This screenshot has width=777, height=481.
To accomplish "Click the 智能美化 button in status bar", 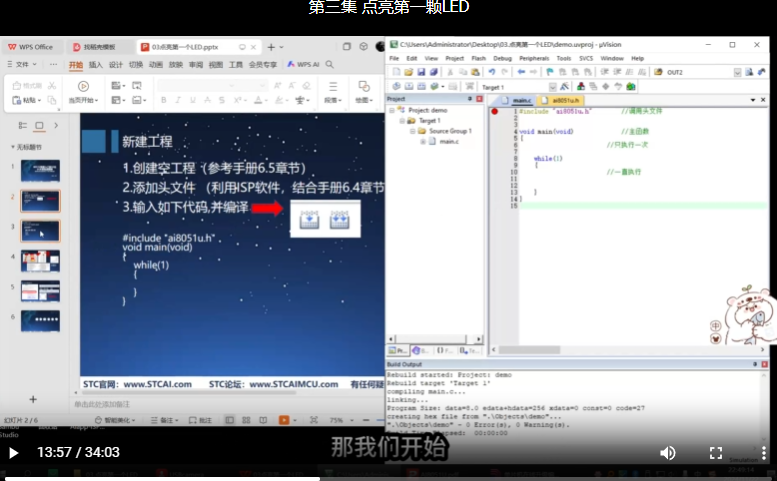I will coord(115,420).
